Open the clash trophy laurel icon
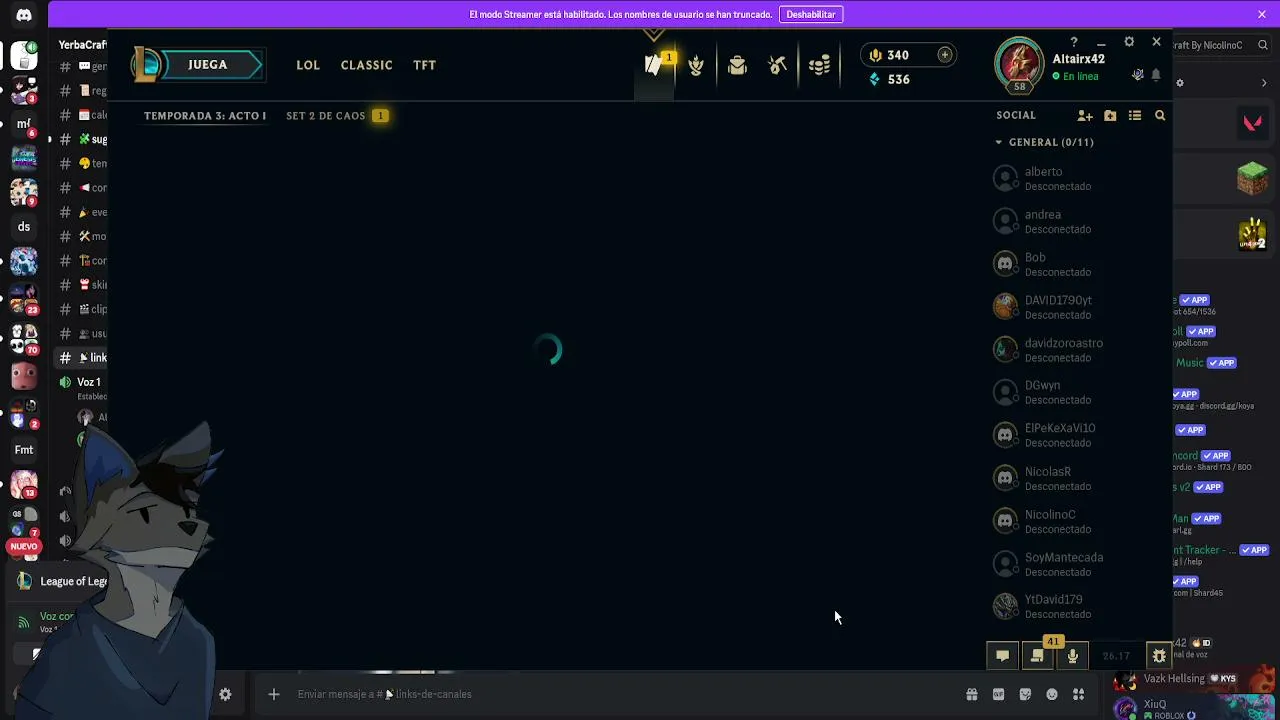Screen dimensions: 1280x720 (x=696, y=66)
